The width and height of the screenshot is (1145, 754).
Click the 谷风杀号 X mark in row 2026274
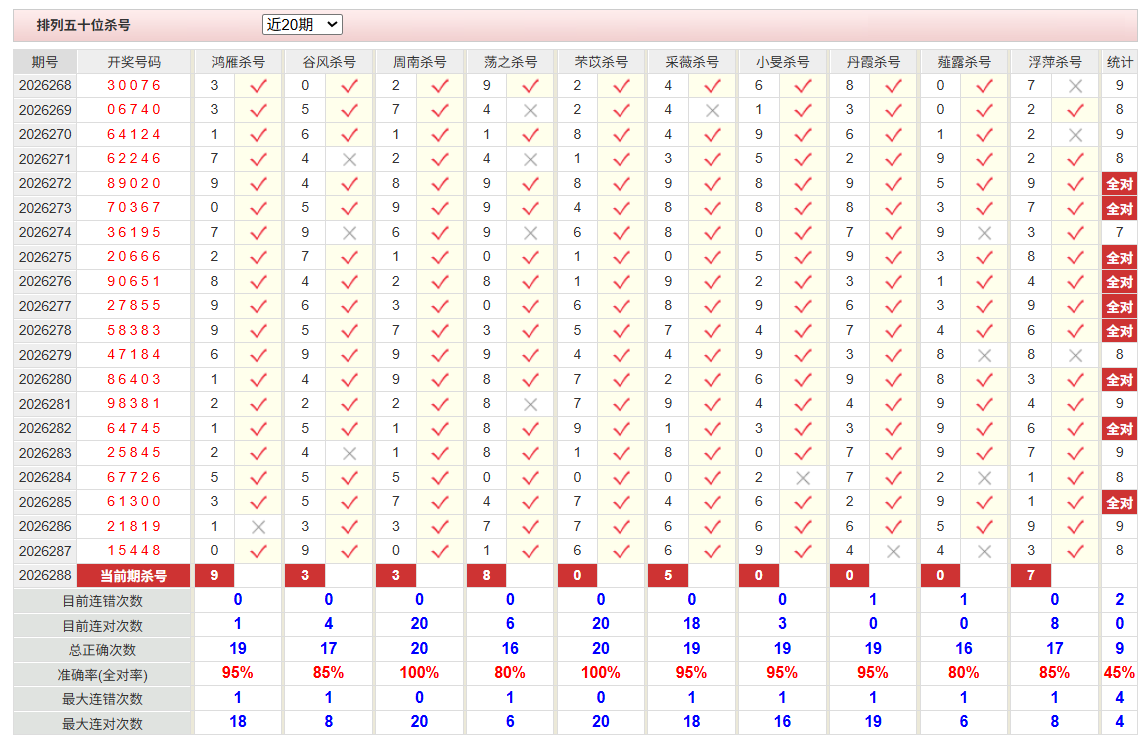(349, 233)
